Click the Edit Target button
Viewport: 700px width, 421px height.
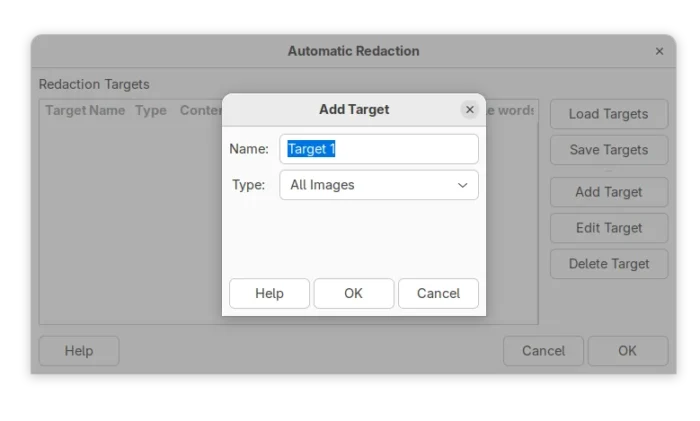(608, 228)
